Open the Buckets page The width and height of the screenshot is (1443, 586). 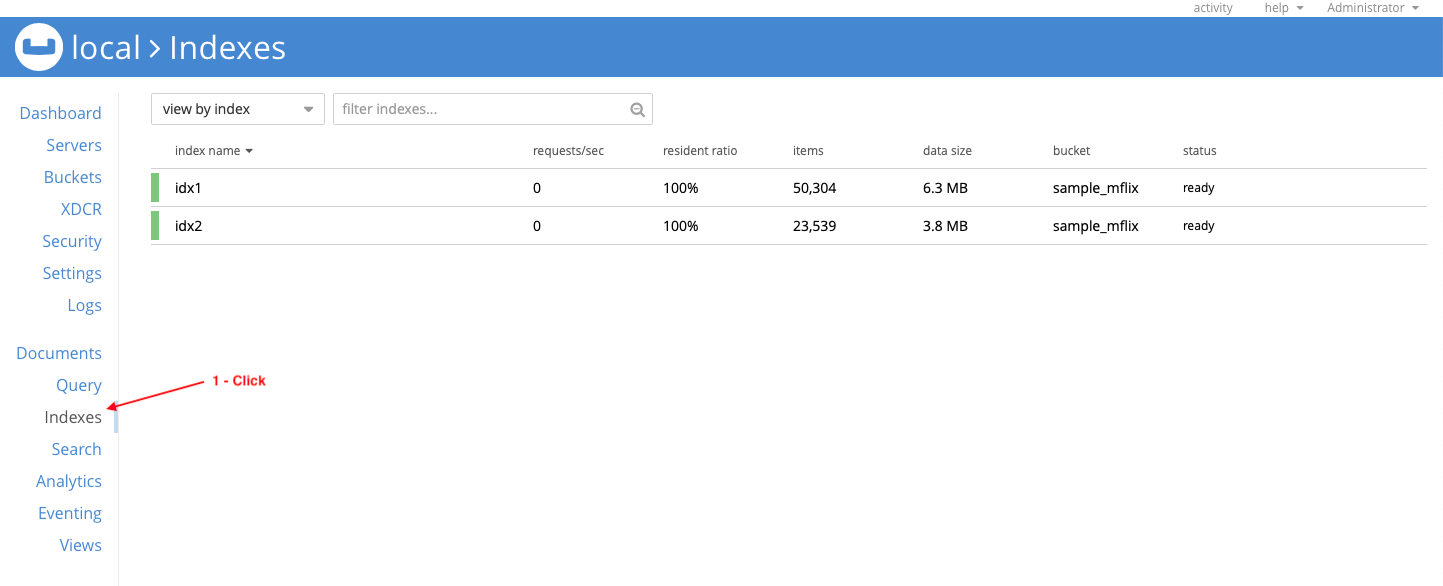tap(73, 177)
